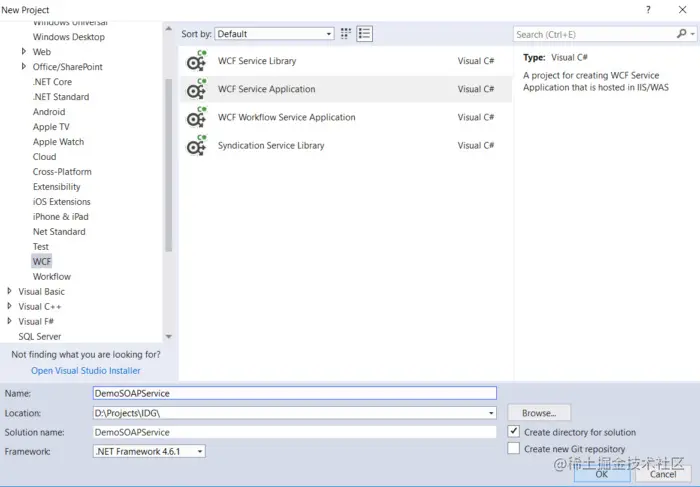
Task: Select Syndication Service Library template
Action: pyautogui.click(x=346, y=145)
